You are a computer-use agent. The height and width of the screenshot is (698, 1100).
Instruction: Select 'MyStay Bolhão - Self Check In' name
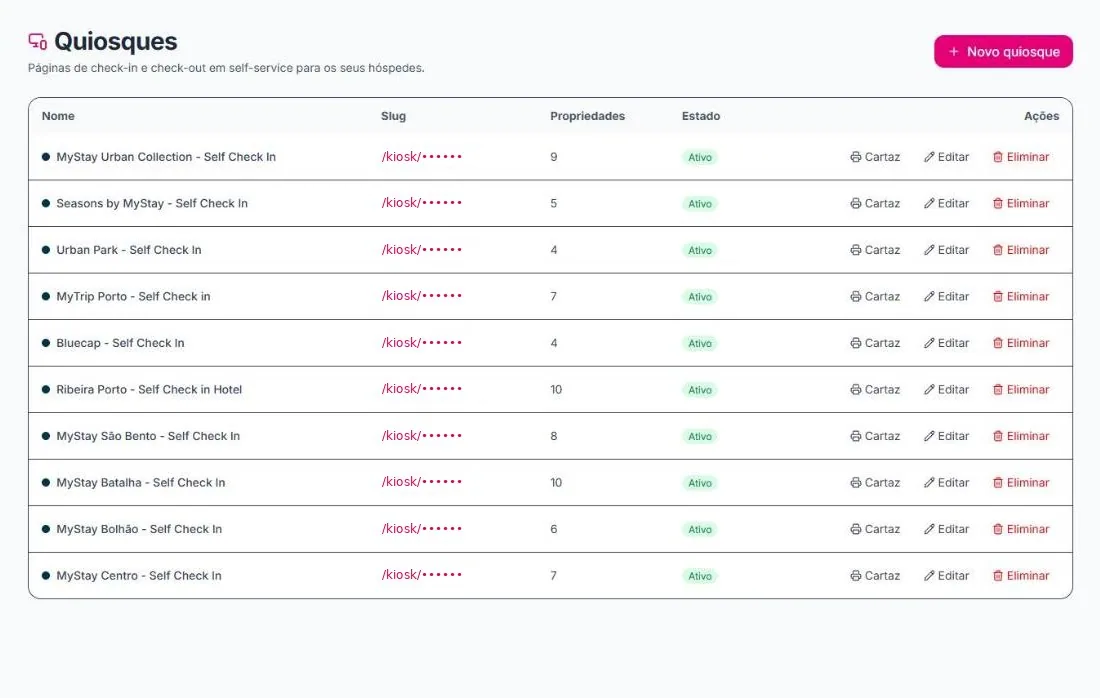pos(139,529)
